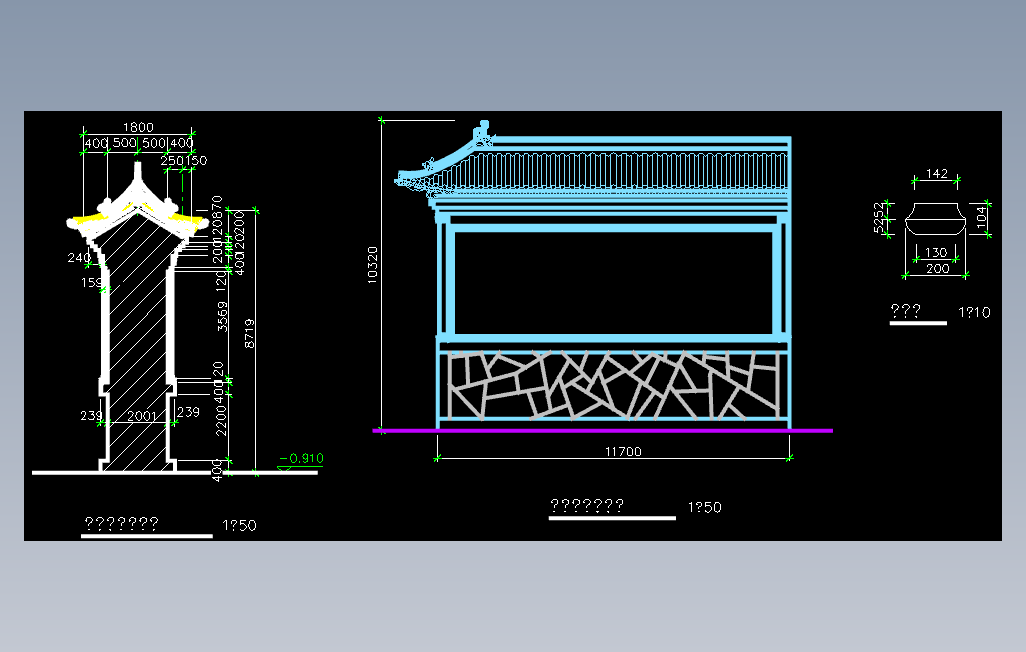Viewport: 1026px width, 652px height.
Task: Click the hatched wall core in the section
Action: click(137, 340)
